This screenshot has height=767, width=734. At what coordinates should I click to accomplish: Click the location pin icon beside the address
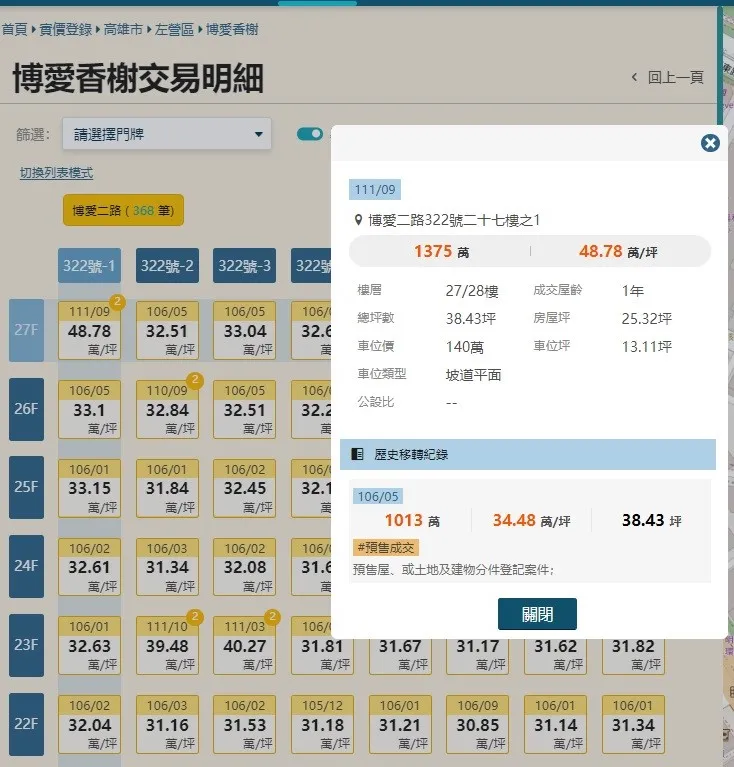pos(358,220)
